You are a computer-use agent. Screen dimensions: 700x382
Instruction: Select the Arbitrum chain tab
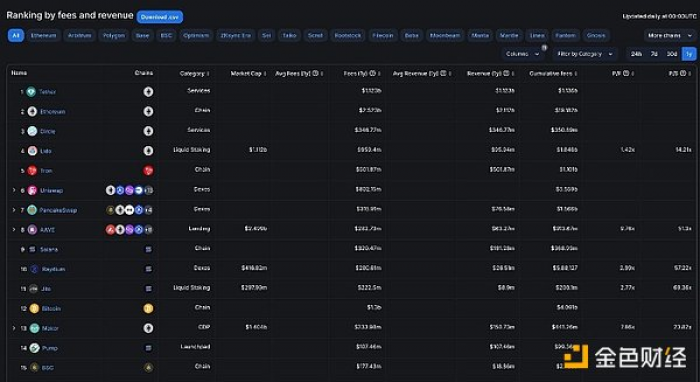[x=79, y=35]
